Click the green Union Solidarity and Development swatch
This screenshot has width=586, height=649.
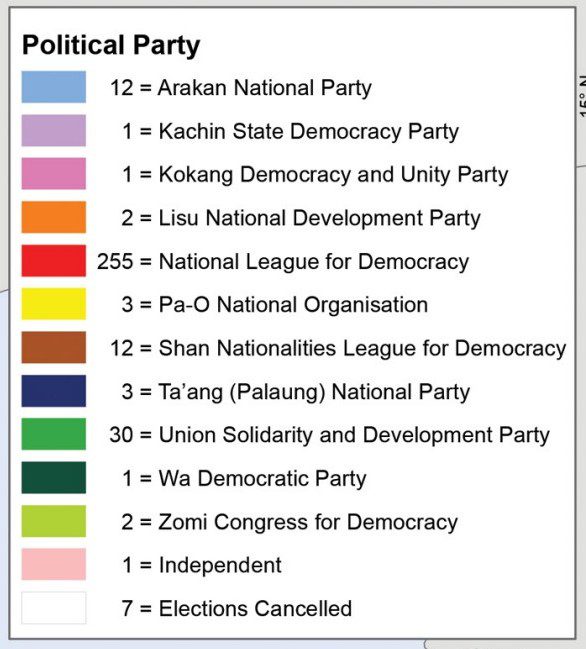point(54,434)
